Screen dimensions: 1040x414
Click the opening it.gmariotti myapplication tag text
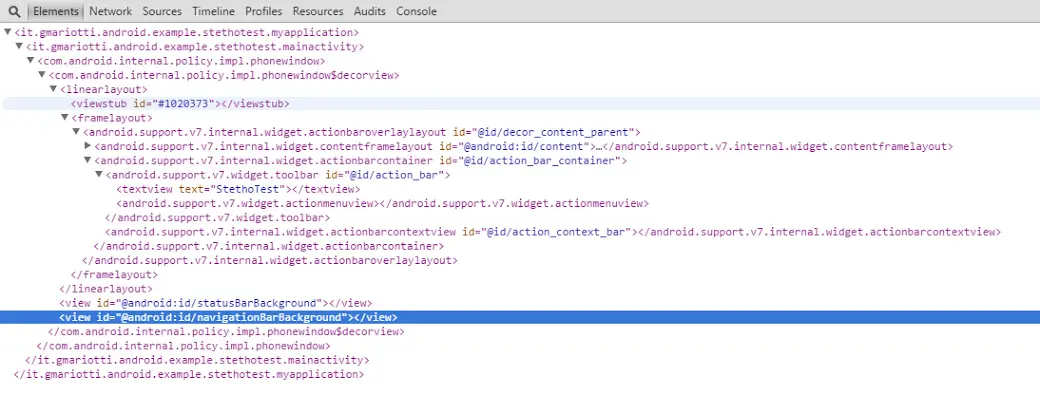186,33
